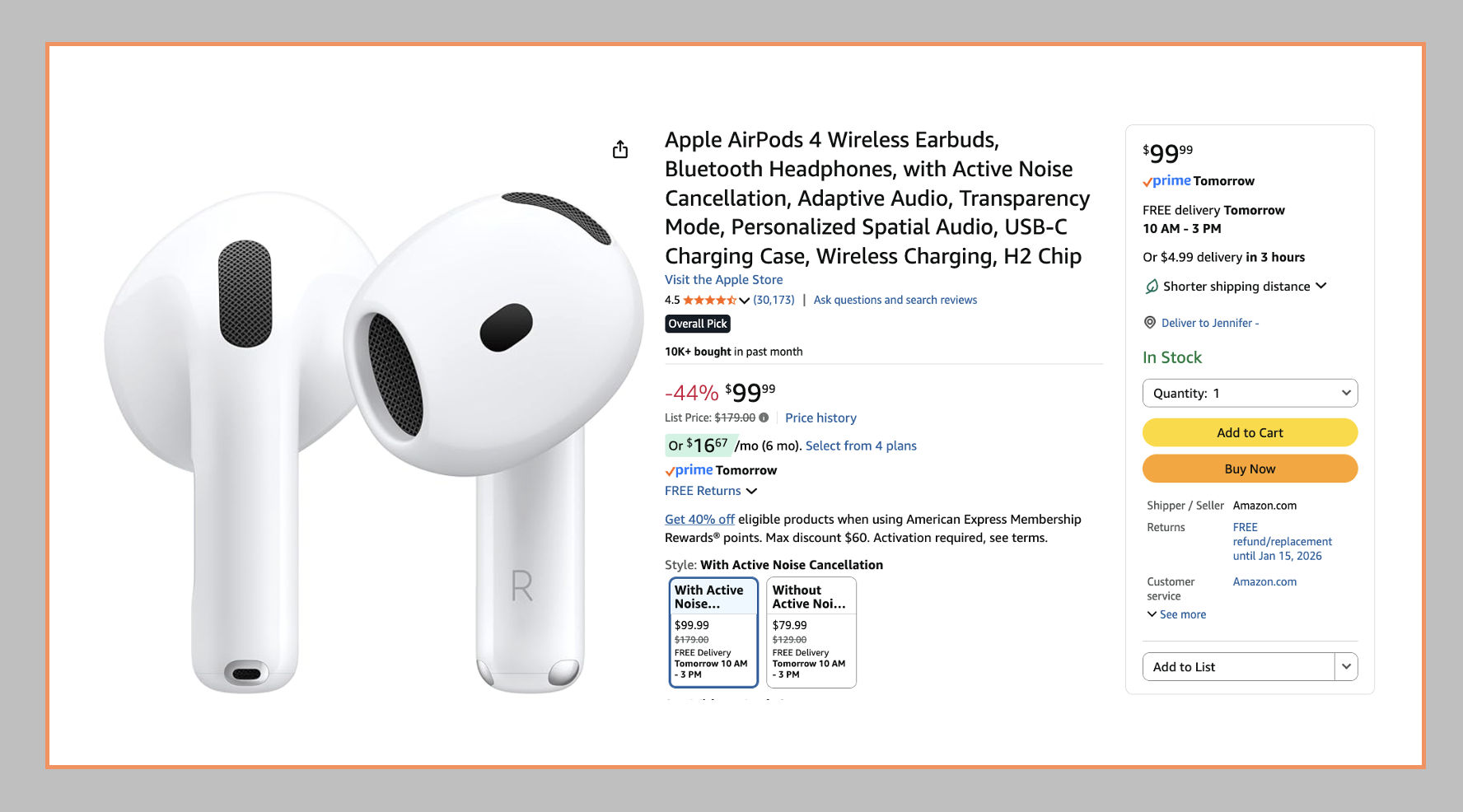
Task: Click the leaf icon by Shorter shipping distance
Action: click(x=1152, y=286)
